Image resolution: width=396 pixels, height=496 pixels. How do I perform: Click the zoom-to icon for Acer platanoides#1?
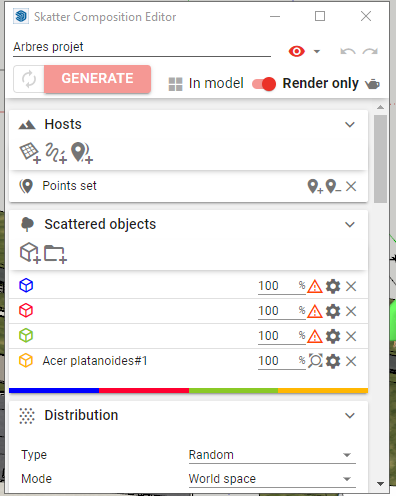coord(315,361)
